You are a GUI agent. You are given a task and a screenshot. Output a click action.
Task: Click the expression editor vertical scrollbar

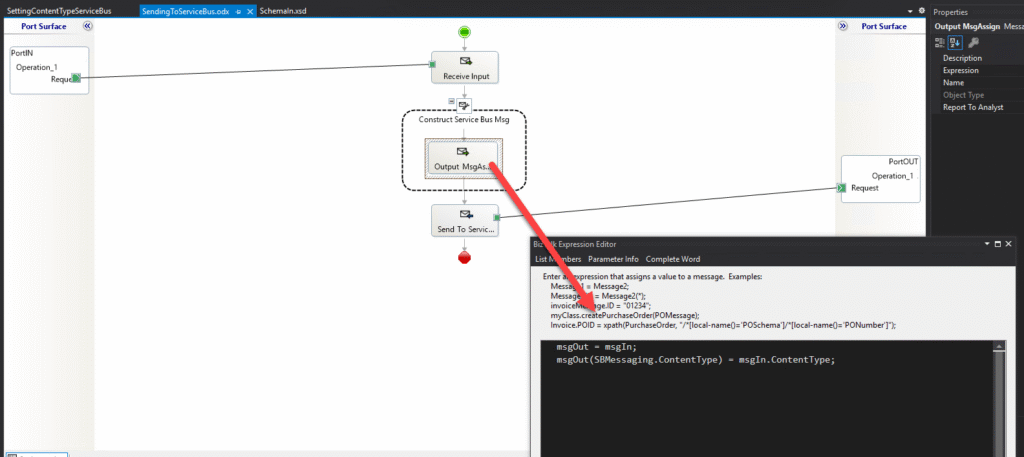point(997,400)
